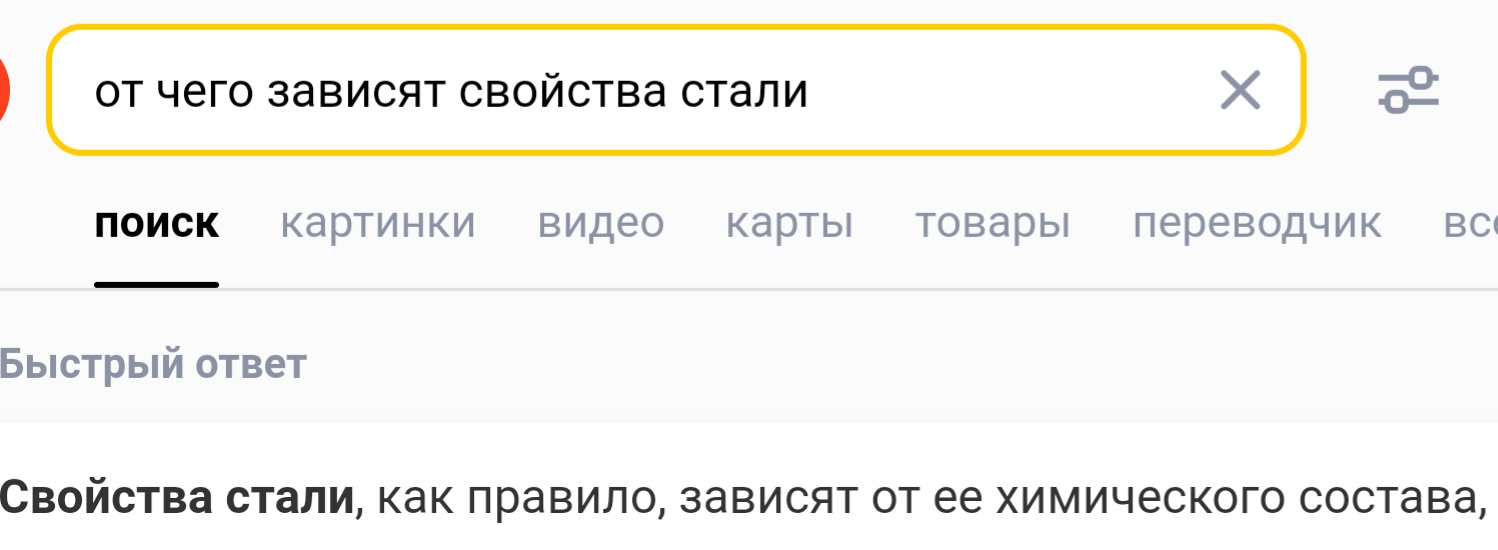Go to Yandex home via red logo

(4, 91)
